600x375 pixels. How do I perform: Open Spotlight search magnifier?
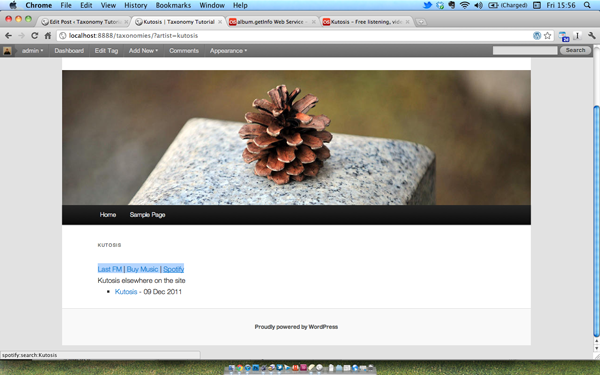coord(587,5)
